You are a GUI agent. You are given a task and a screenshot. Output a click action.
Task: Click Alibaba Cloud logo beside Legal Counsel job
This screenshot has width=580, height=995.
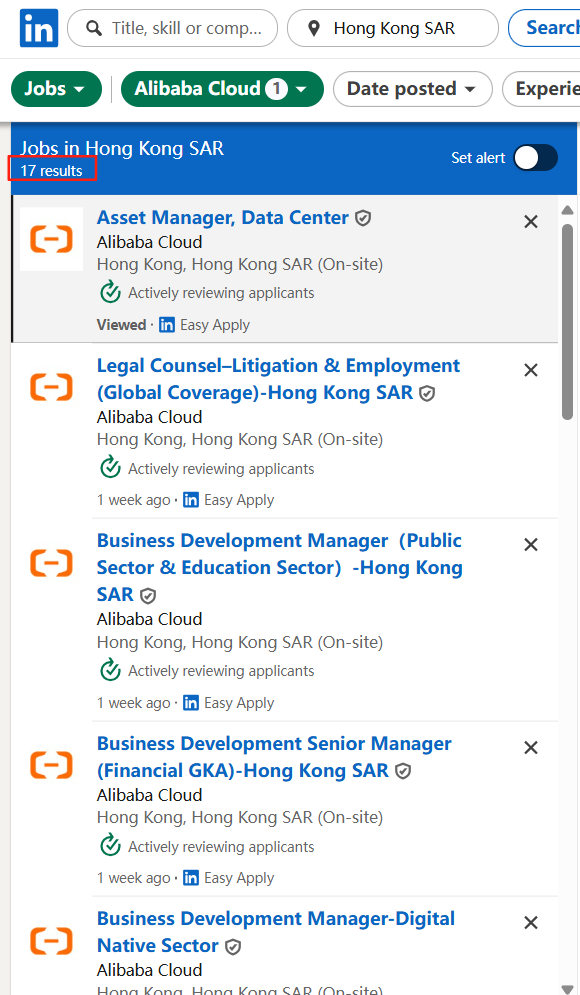click(x=51, y=387)
